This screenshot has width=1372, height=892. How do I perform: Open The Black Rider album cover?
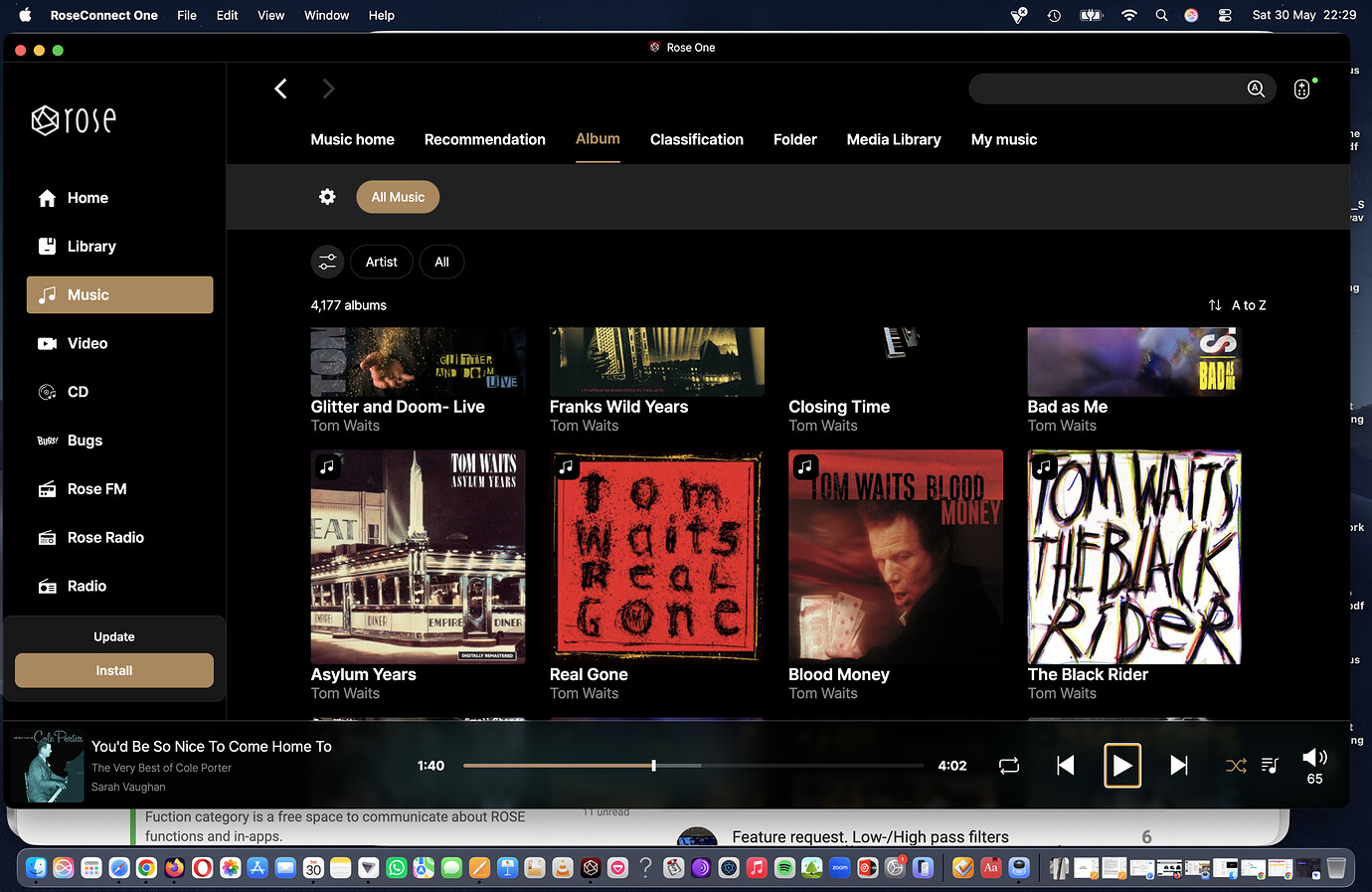[1134, 557]
